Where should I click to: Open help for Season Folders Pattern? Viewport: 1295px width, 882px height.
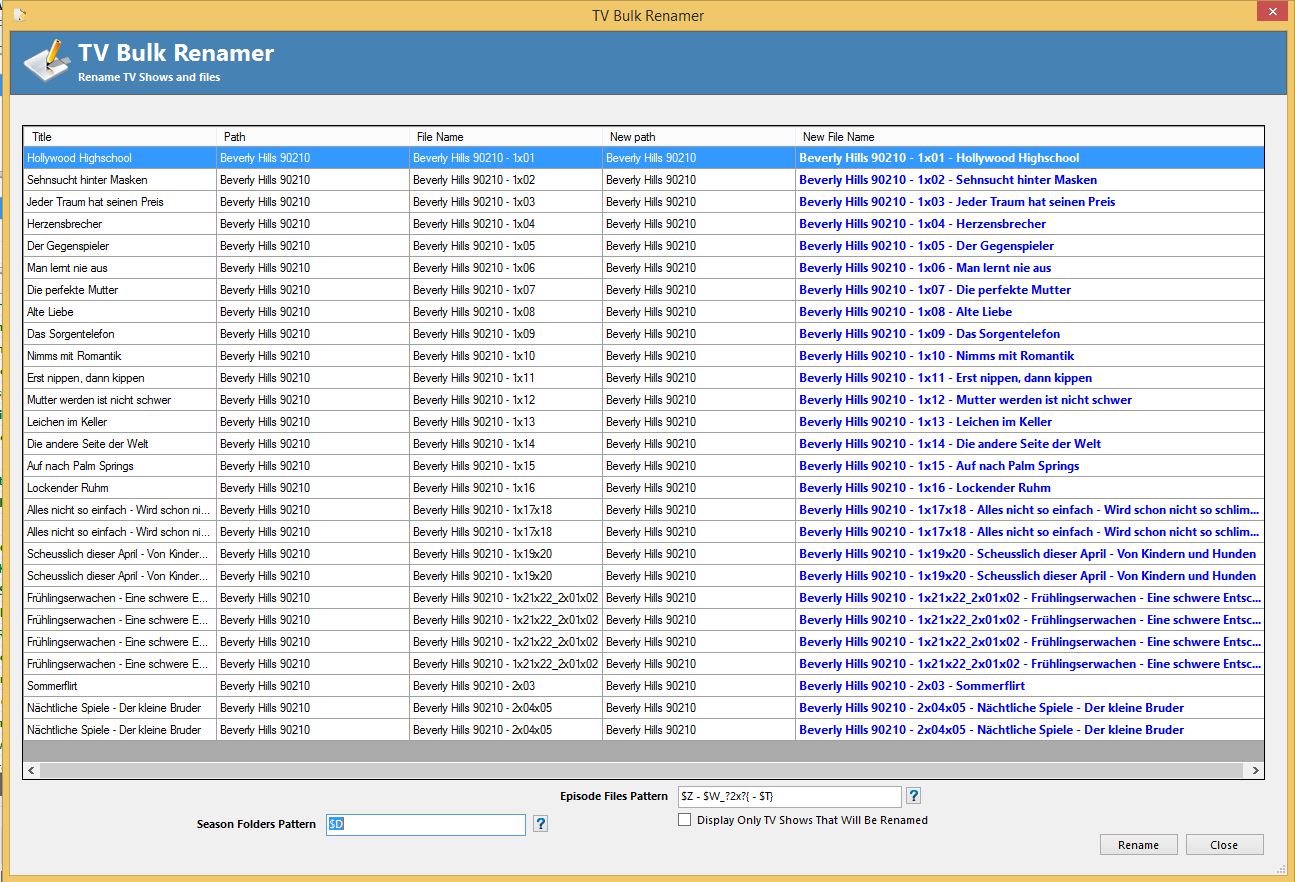(x=540, y=824)
